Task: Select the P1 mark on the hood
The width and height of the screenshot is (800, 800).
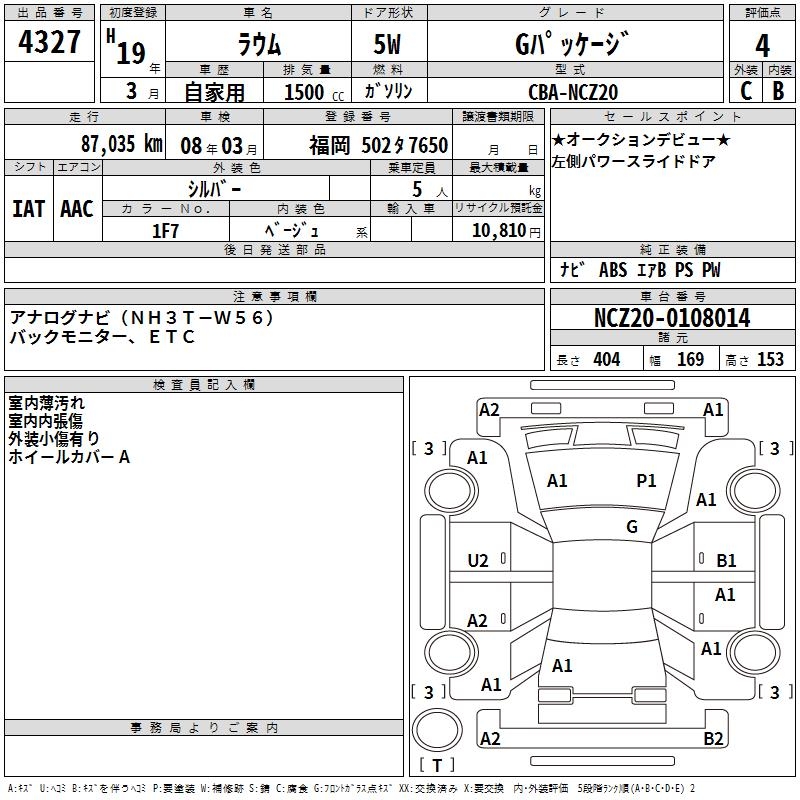Action: (x=646, y=481)
